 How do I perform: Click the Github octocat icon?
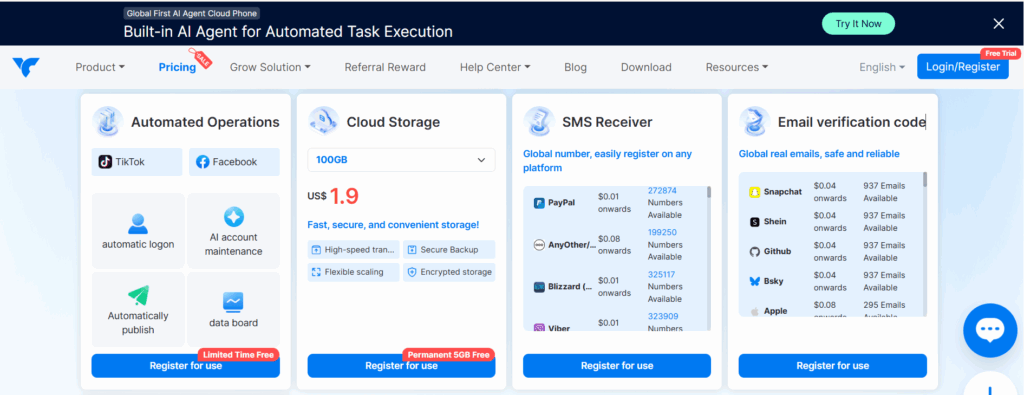(x=755, y=251)
